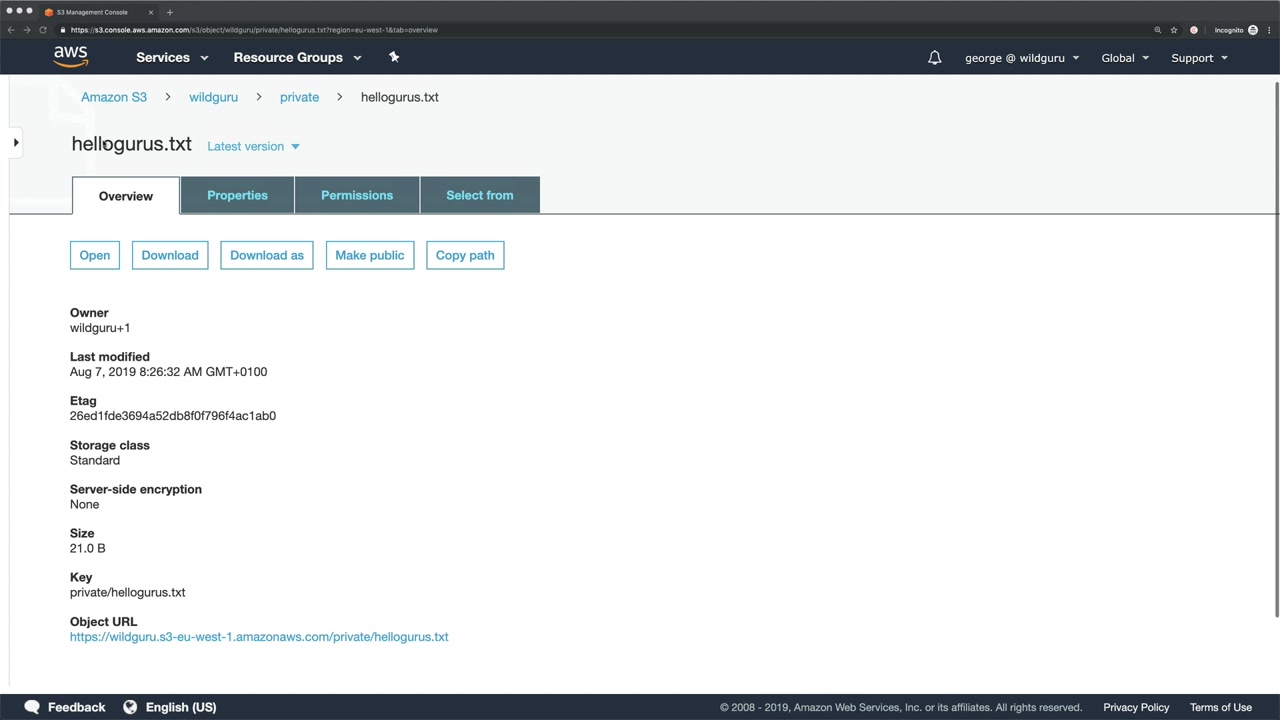This screenshot has height=720, width=1280.
Task: Select the S3 Management Console browser tab
Action: click(98, 12)
